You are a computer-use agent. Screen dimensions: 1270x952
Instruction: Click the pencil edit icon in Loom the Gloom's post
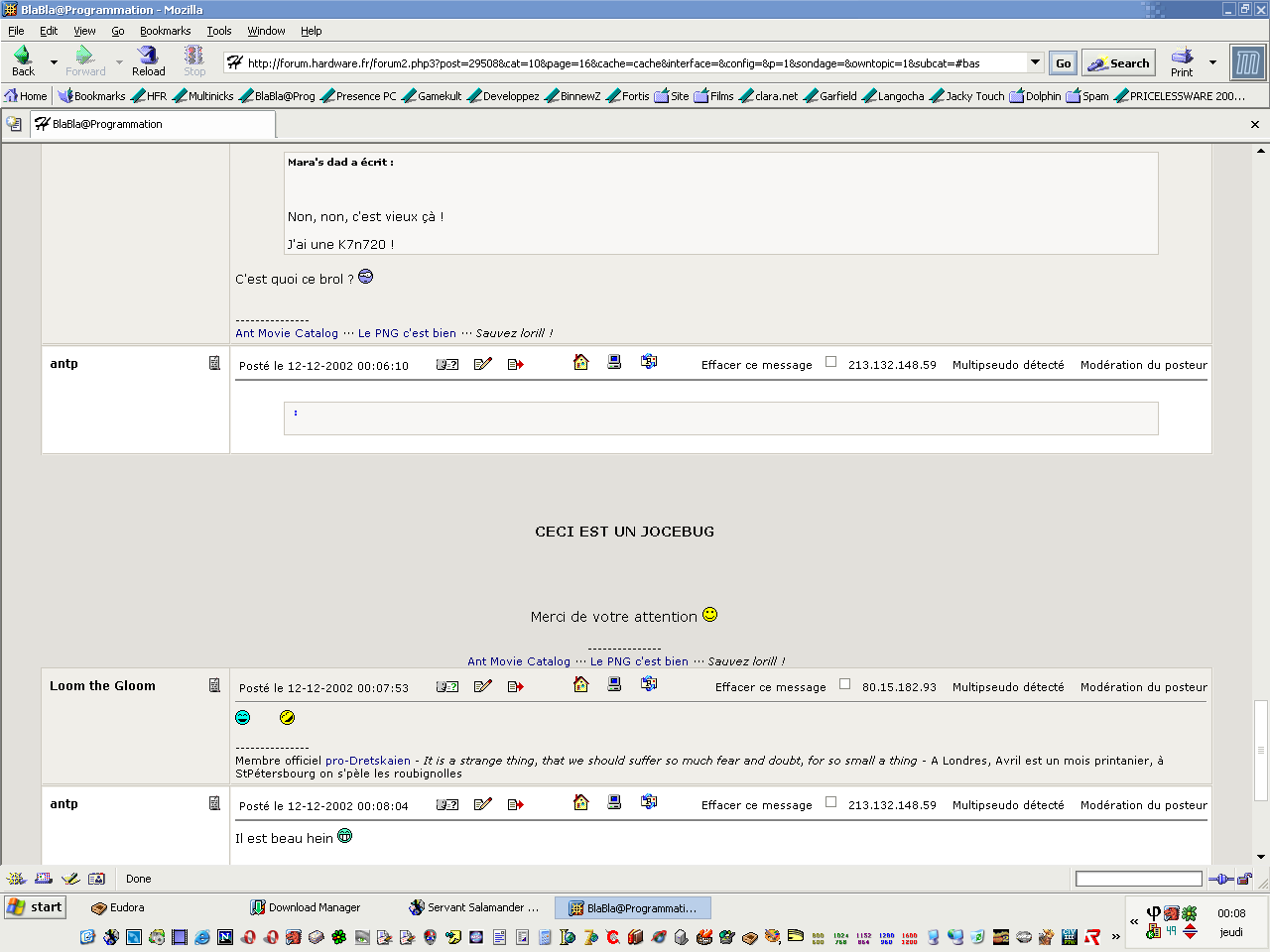tap(483, 686)
